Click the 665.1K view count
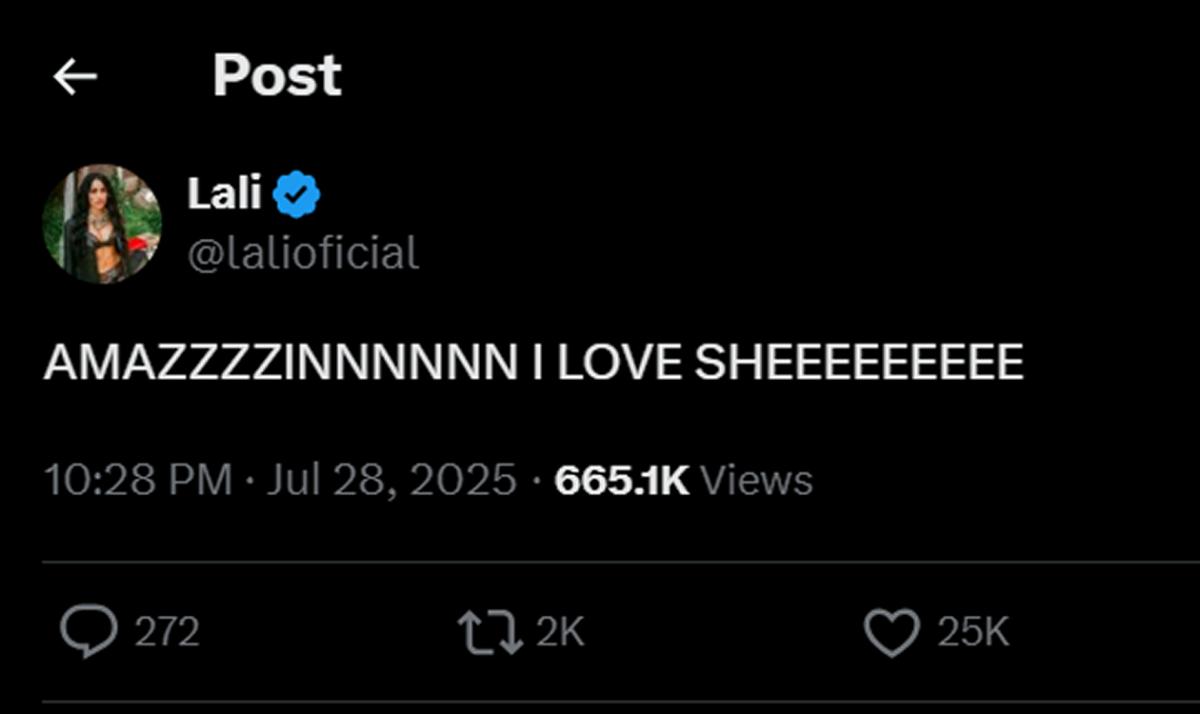This screenshot has height=714, width=1200. click(622, 480)
